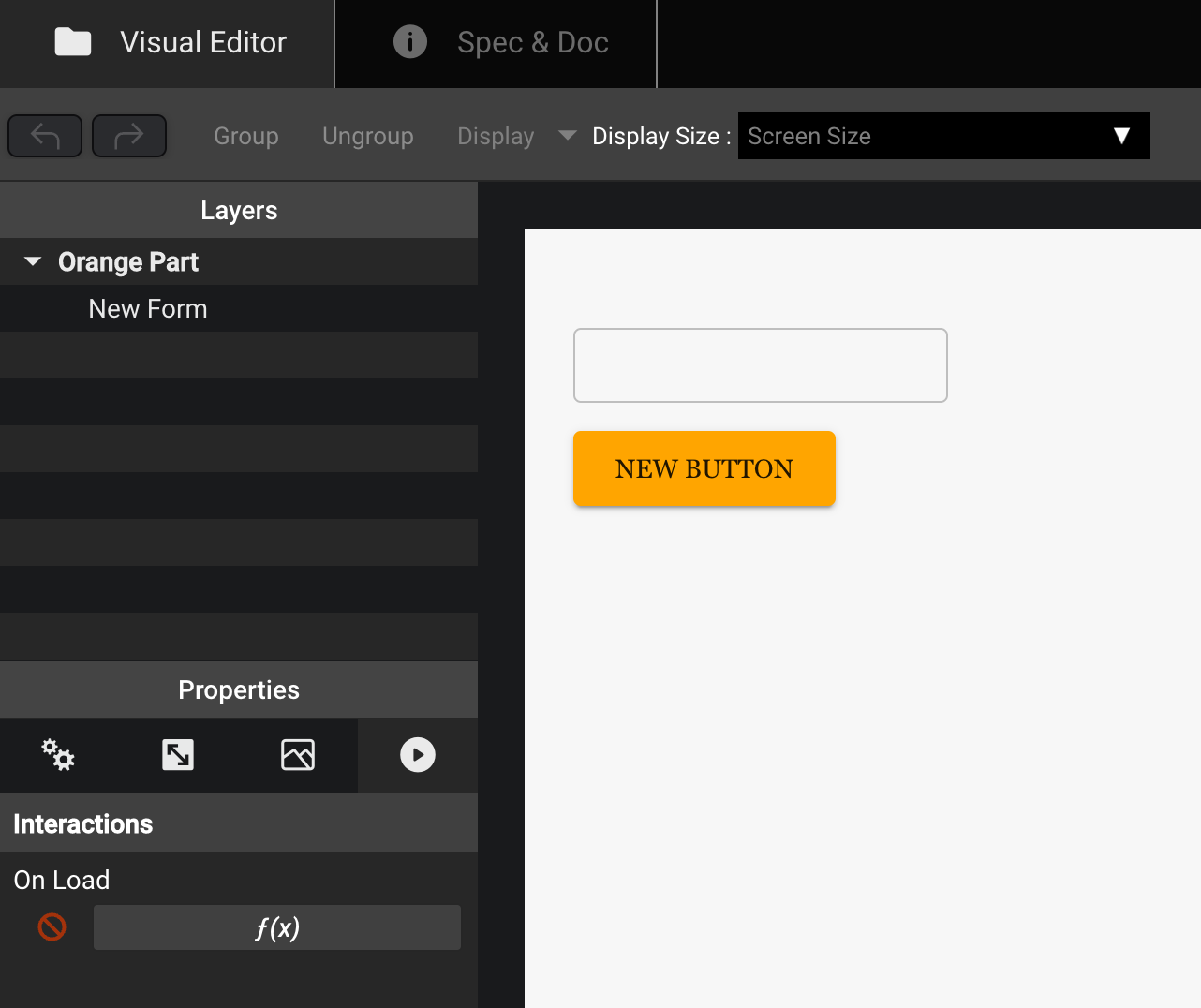Click the folder icon beside Visual Editor
1201x1008 pixels.
tap(73, 42)
